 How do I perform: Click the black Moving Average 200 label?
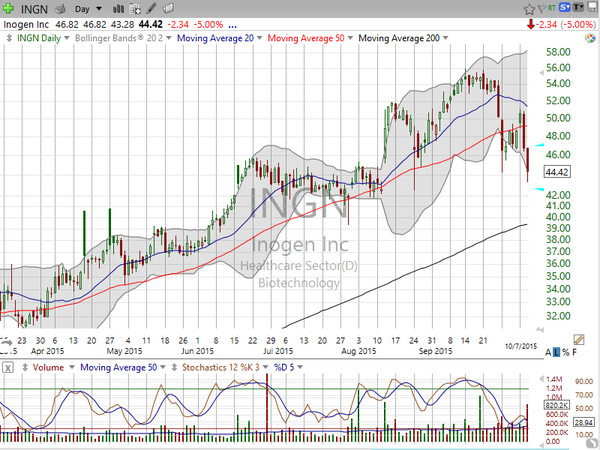coord(399,38)
